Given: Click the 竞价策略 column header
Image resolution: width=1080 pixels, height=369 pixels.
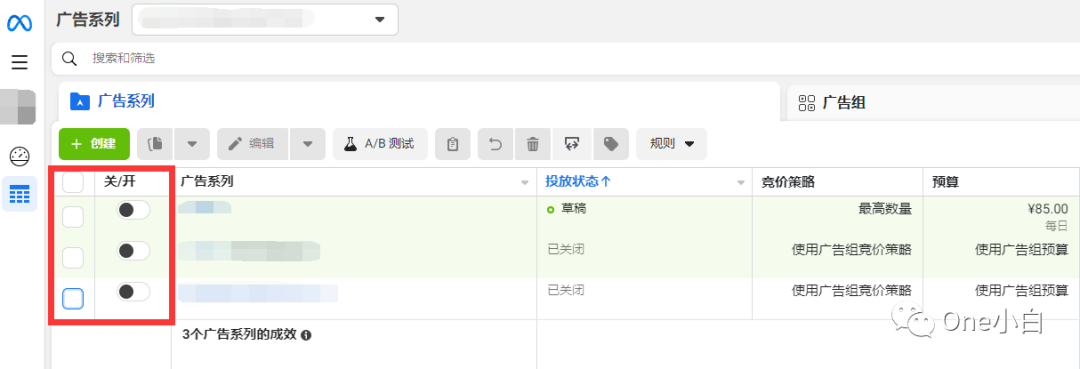Looking at the screenshot, I should point(788,182).
